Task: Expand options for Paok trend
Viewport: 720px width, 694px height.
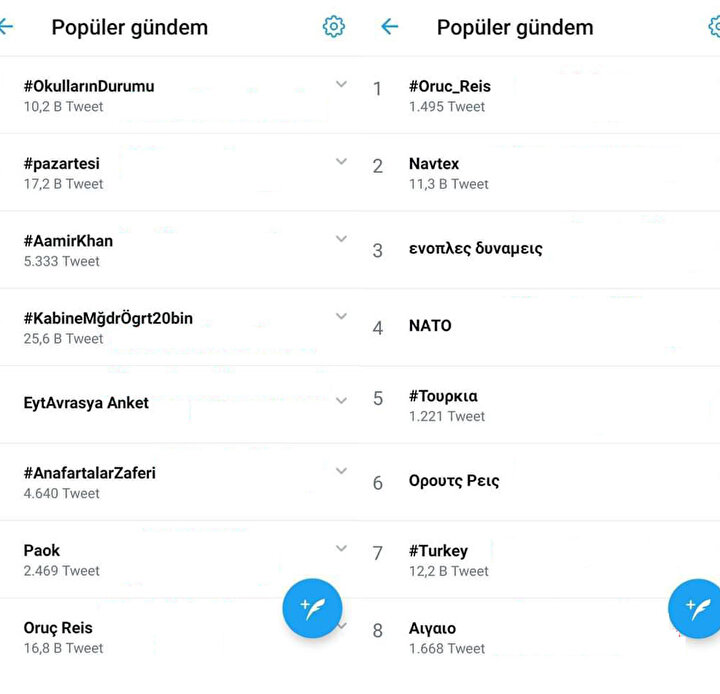Action: [341, 549]
